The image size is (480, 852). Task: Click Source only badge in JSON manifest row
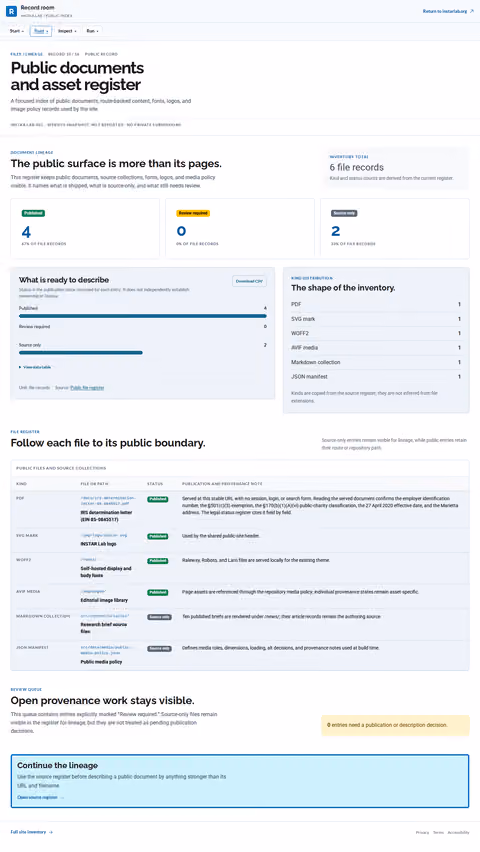click(159, 649)
